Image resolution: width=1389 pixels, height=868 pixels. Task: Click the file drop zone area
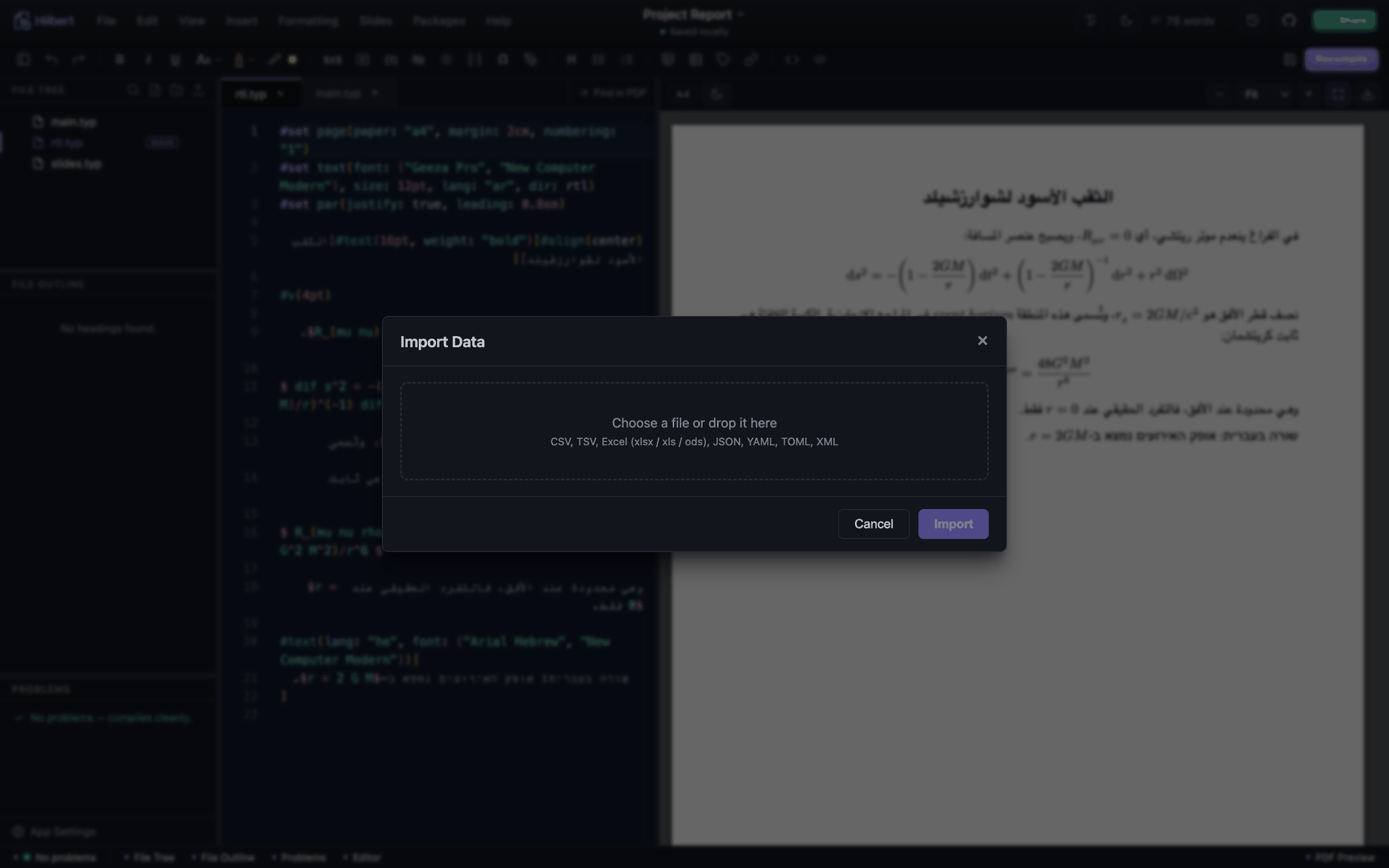pos(694,431)
